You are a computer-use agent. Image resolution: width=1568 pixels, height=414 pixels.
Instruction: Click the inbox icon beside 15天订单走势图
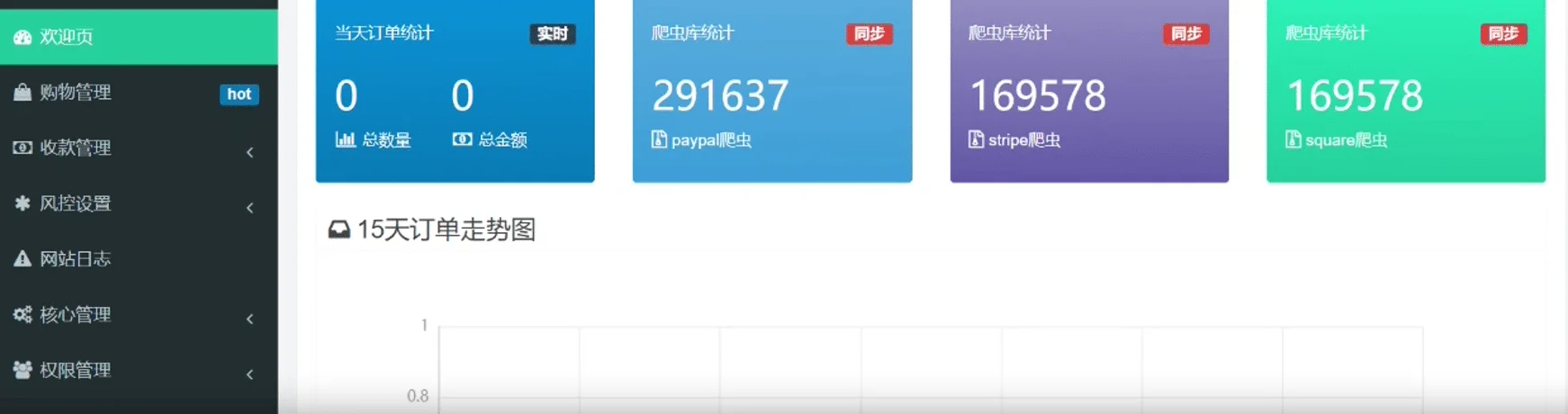tap(339, 230)
